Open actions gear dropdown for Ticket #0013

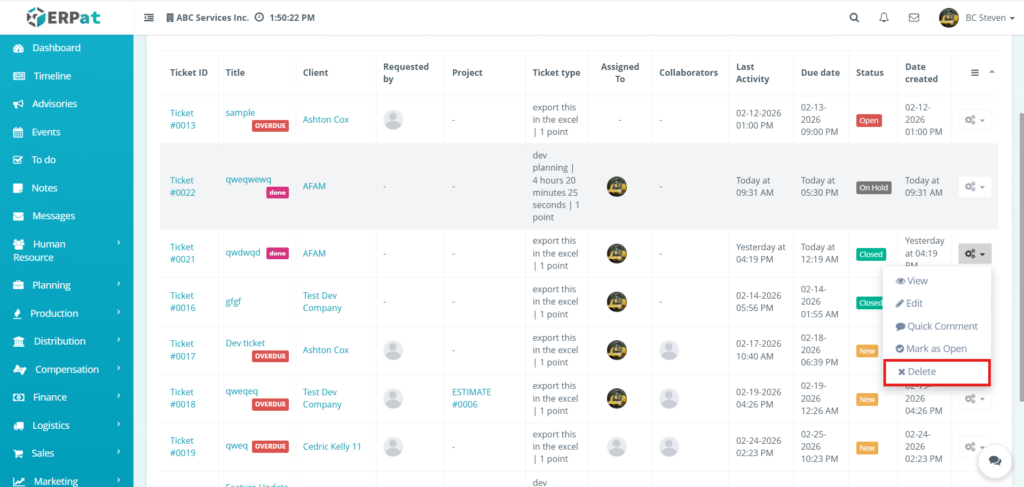[x=974, y=120]
